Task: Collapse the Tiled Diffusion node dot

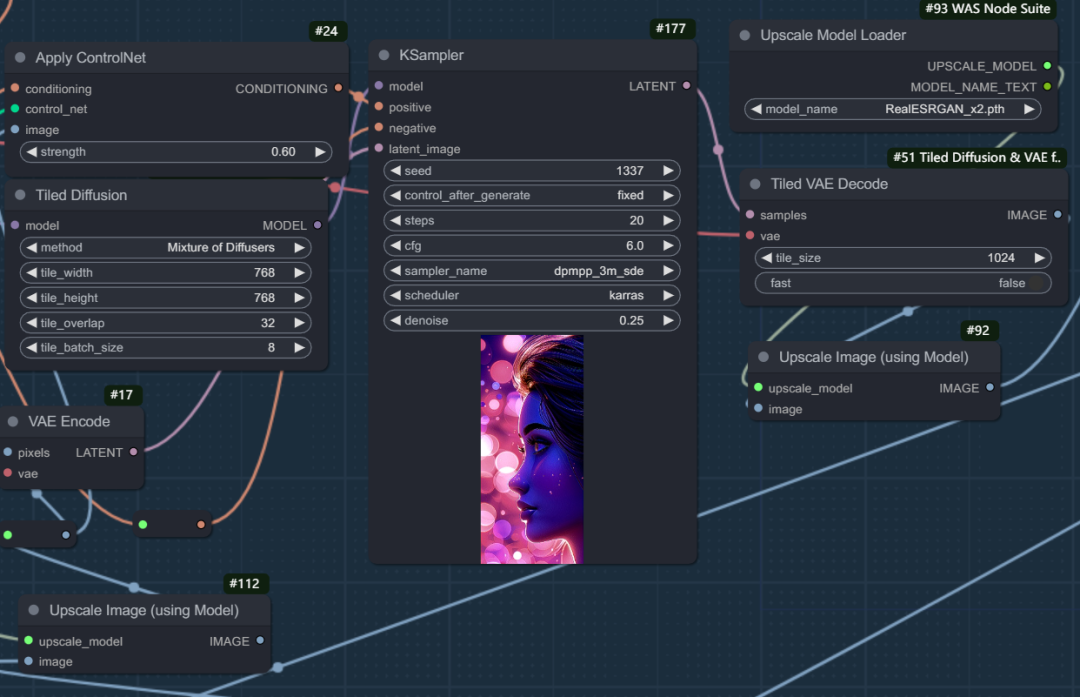Action: click(x=20, y=195)
